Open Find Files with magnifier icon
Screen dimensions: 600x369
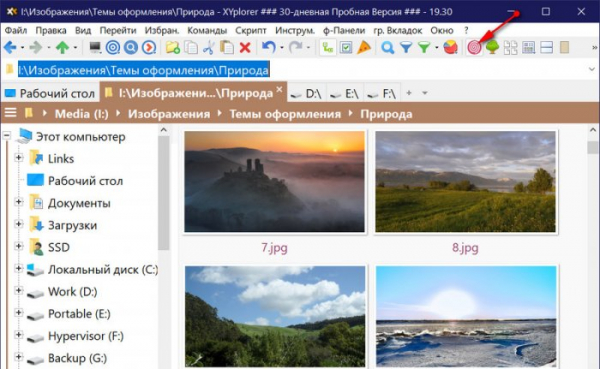[388, 47]
